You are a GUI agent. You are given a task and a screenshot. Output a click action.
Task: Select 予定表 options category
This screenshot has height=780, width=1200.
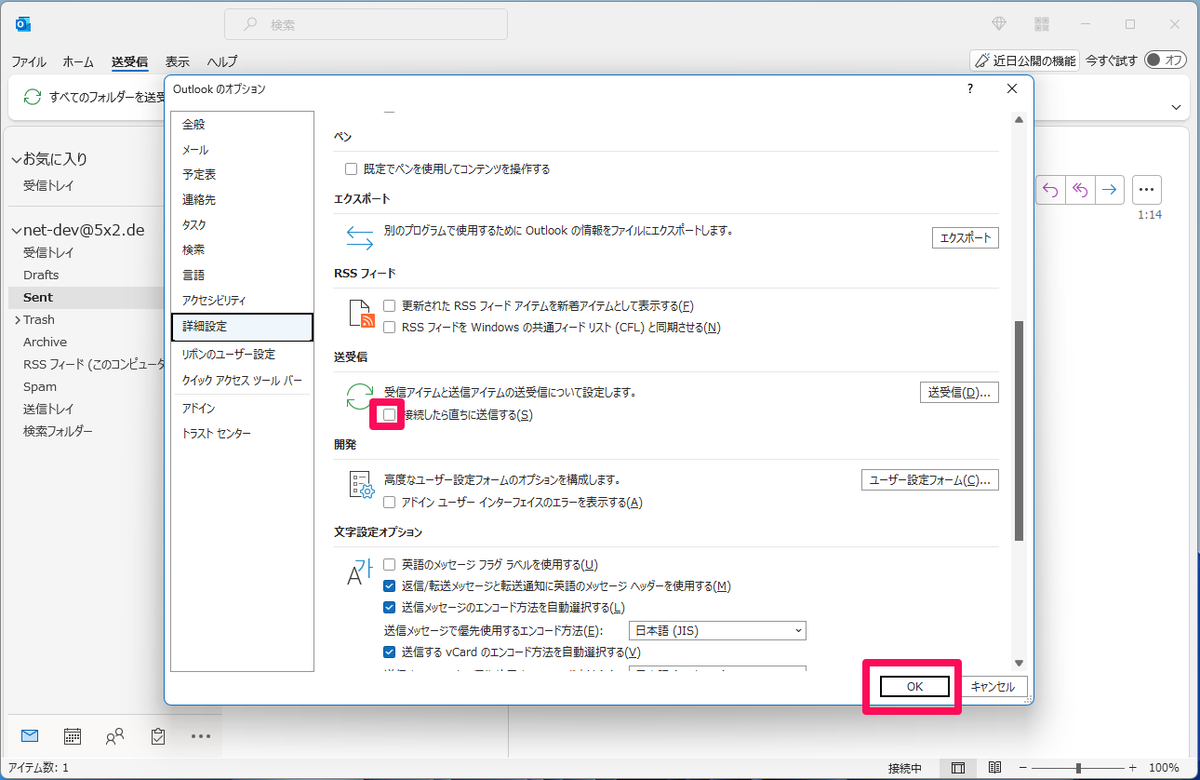click(242, 175)
